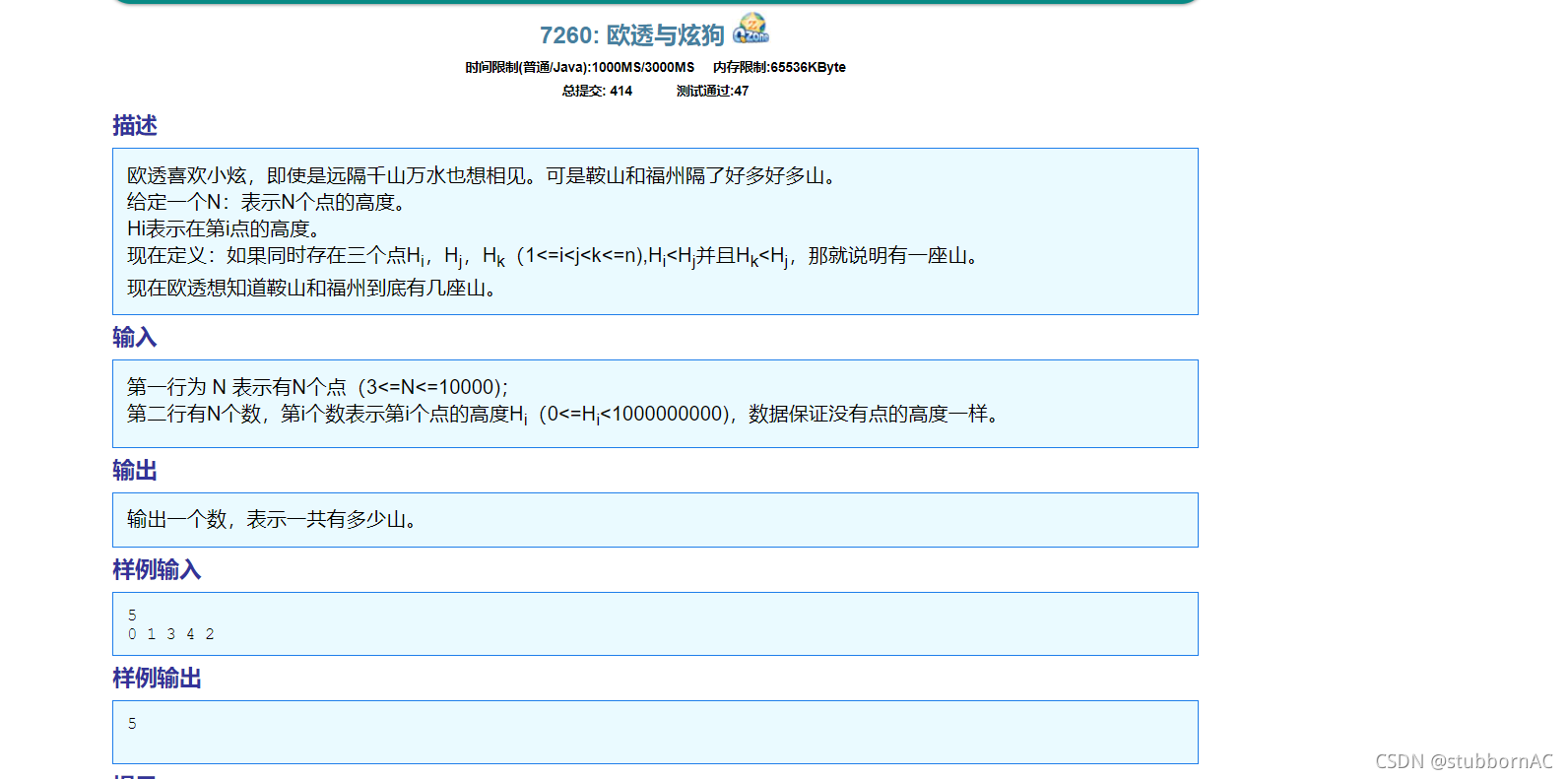This screenshot has height=779, width=1568.
Task: Click the 输入 section heading
Action: 135,338
